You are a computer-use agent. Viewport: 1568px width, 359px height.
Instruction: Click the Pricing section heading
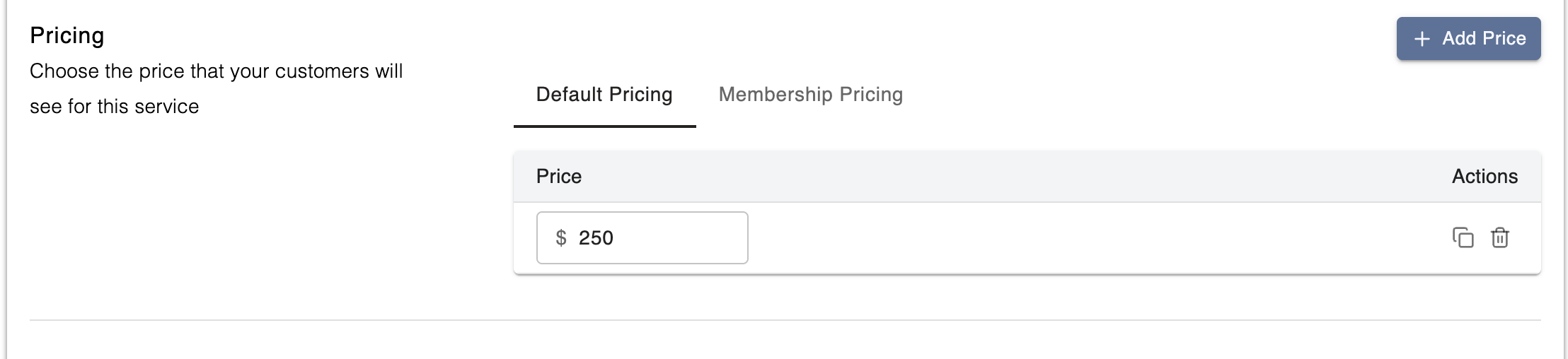tap(67, 35)
